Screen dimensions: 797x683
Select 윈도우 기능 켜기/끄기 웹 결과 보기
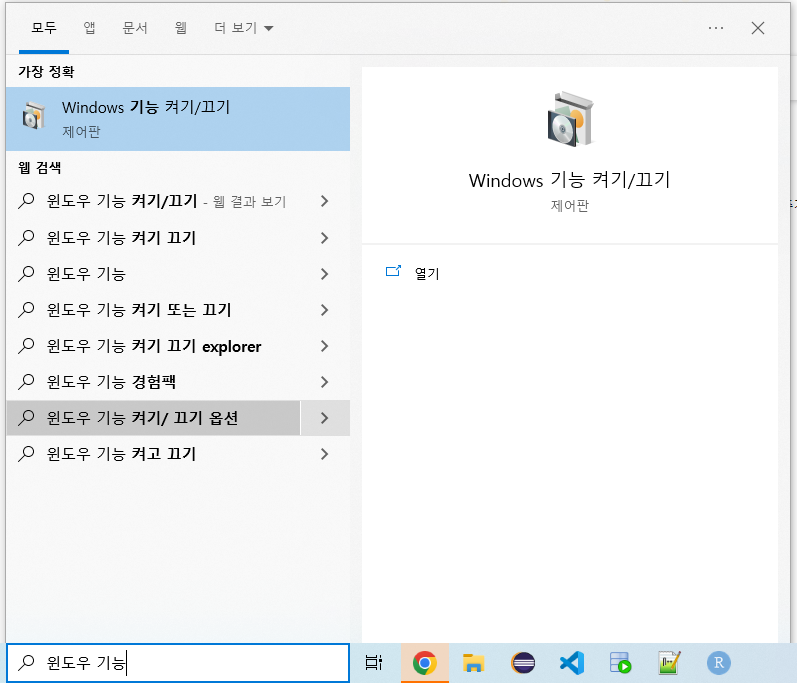point(154,201)
